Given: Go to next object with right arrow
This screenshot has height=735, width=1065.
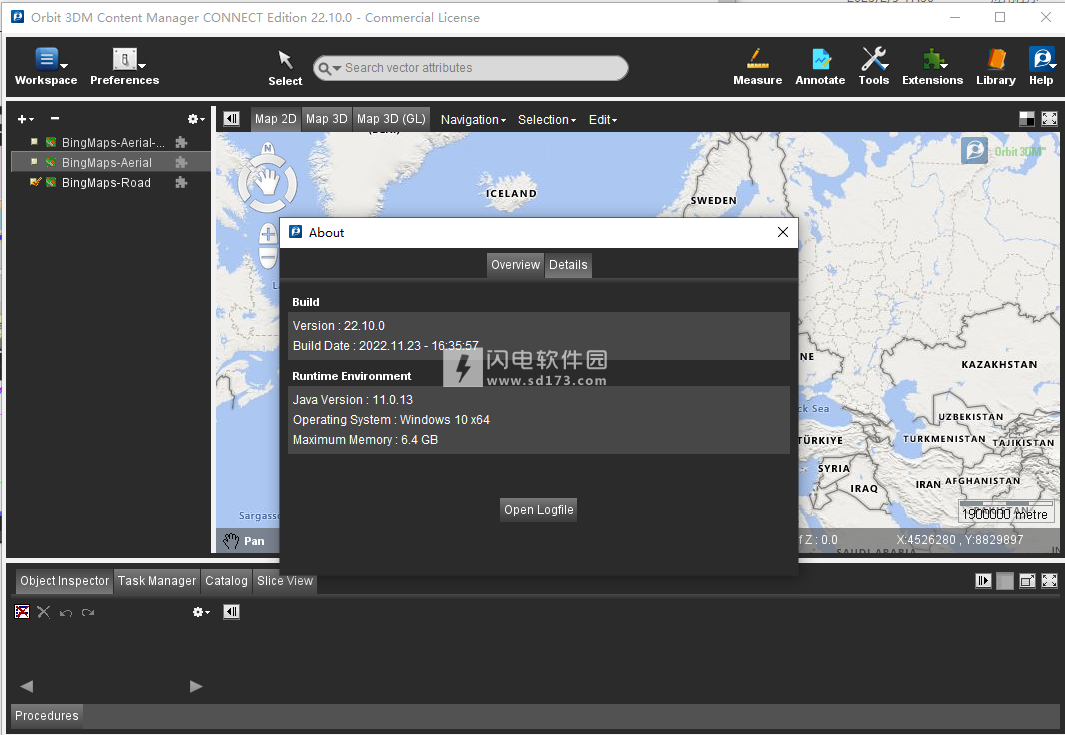Looking at the screenshot, I should pyautogui.click(x=196, y=686).
